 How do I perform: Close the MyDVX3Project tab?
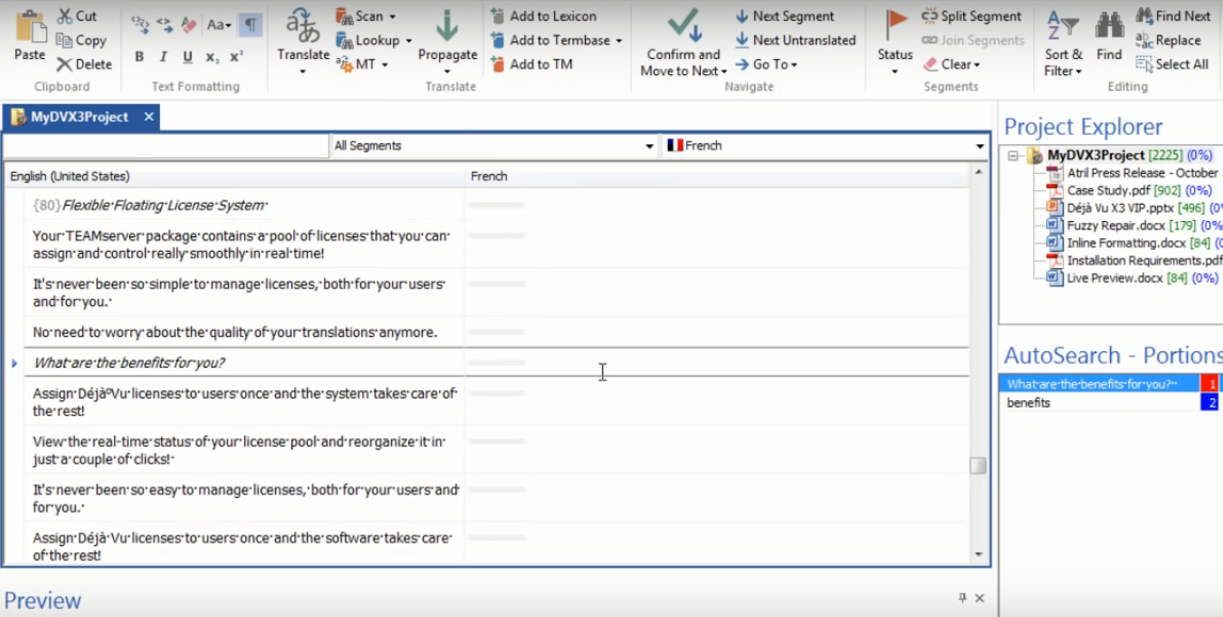pyautogui.click(x=148, y=117)
